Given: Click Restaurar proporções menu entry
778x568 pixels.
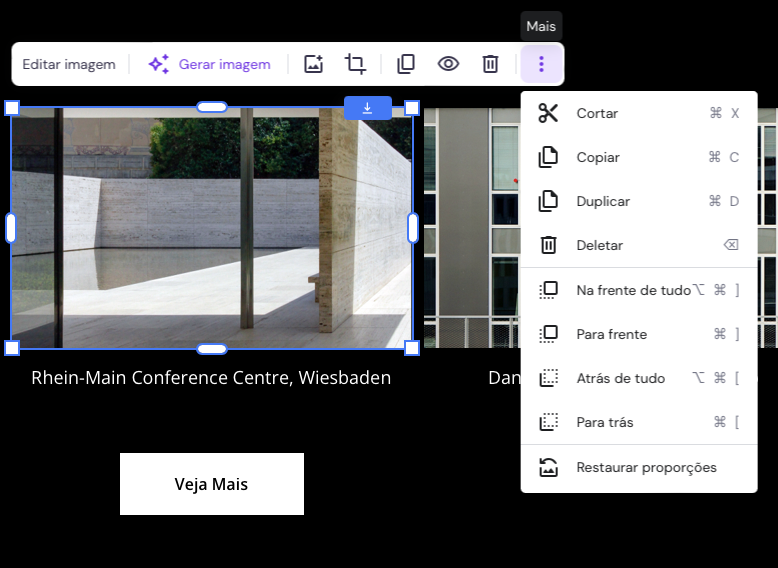Looking at the screenshot, I should [x=639, y=467].
